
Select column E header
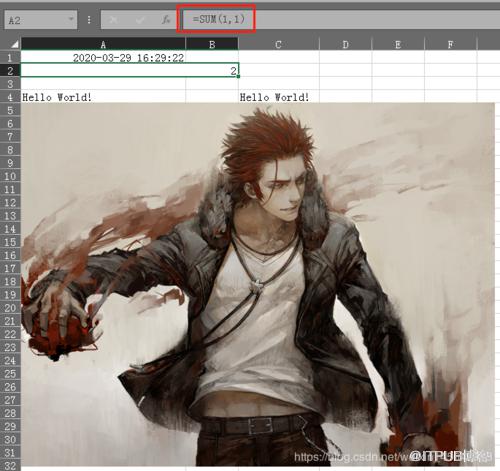click(398, 44)
